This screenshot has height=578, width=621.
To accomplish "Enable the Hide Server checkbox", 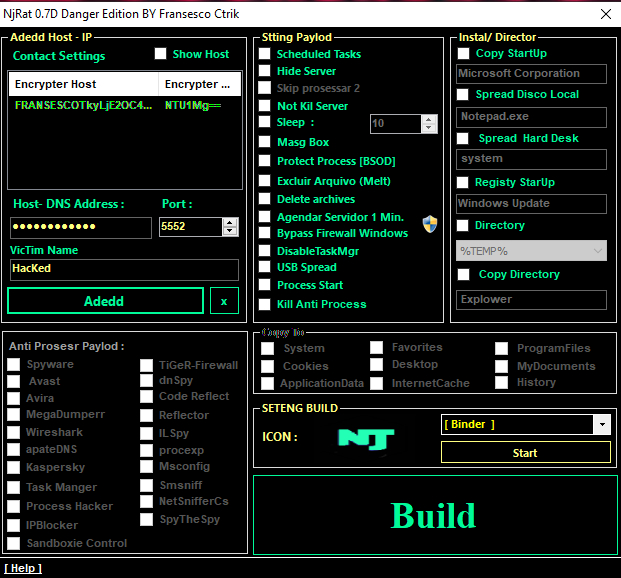I will click(x=265, y=71).
